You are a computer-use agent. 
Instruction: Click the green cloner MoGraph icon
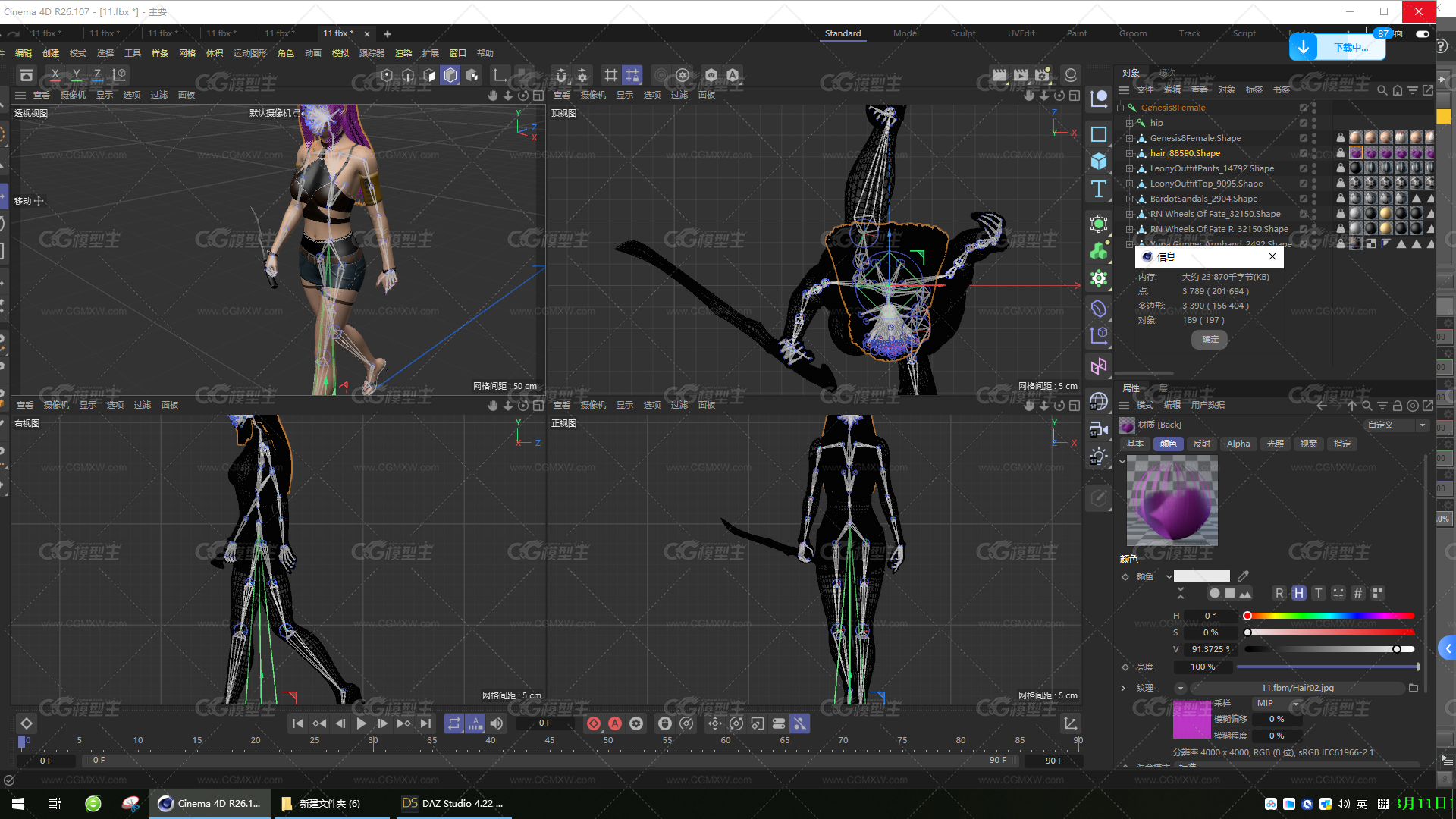pos(1099,250)
